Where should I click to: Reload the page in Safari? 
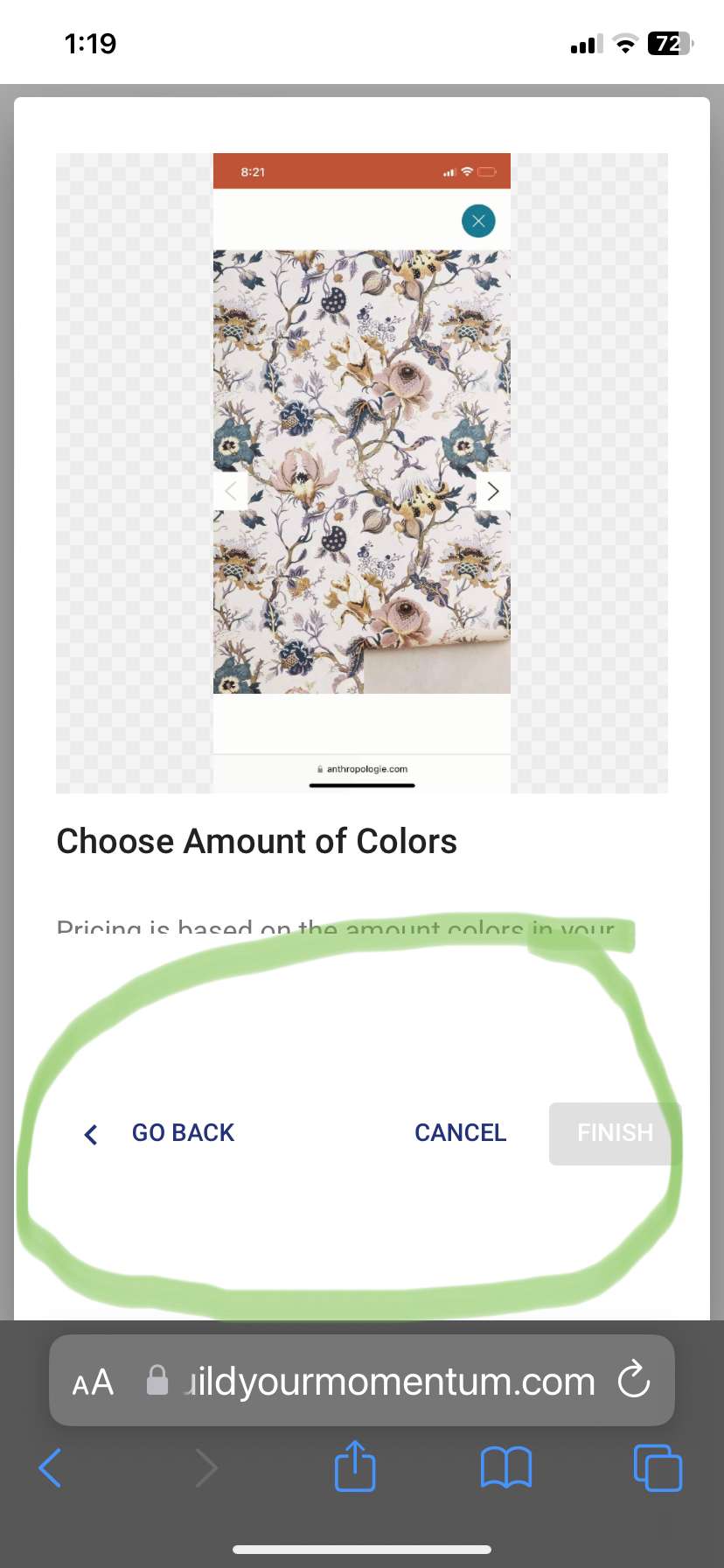click(633, 1381)
